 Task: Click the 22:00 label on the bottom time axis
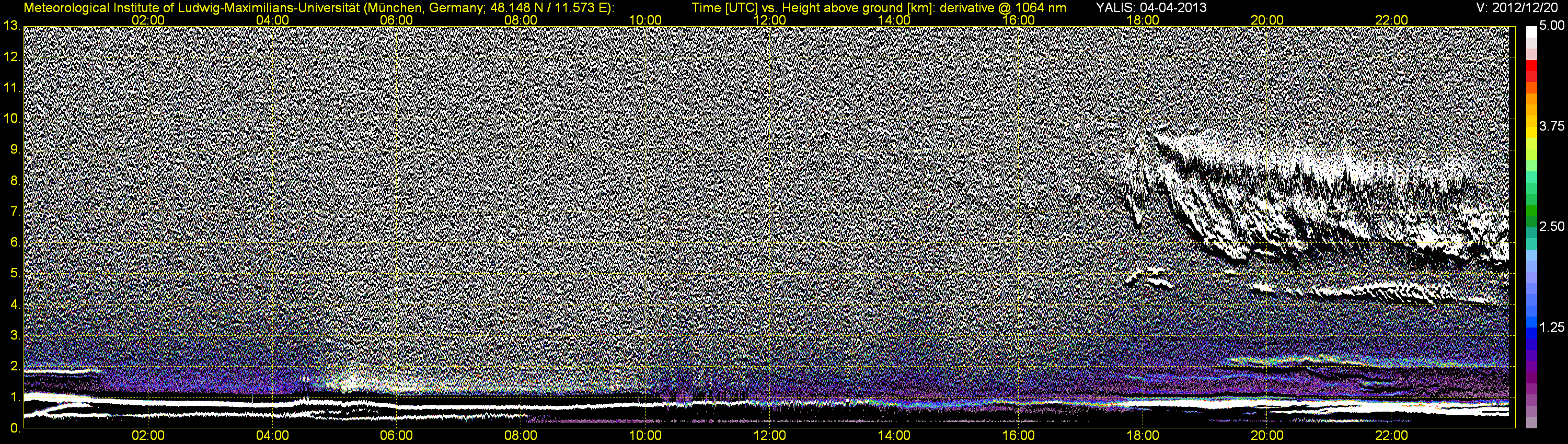click(1391, 436)
